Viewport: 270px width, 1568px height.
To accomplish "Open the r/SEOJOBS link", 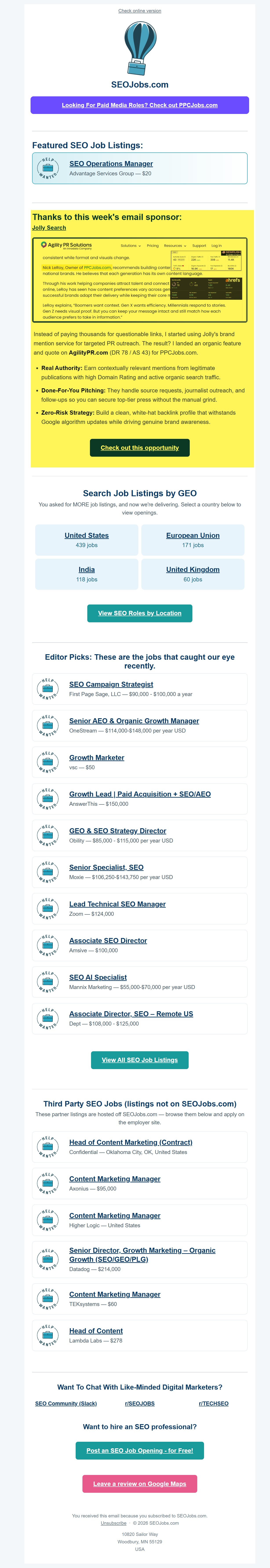I will point(140,1404).
